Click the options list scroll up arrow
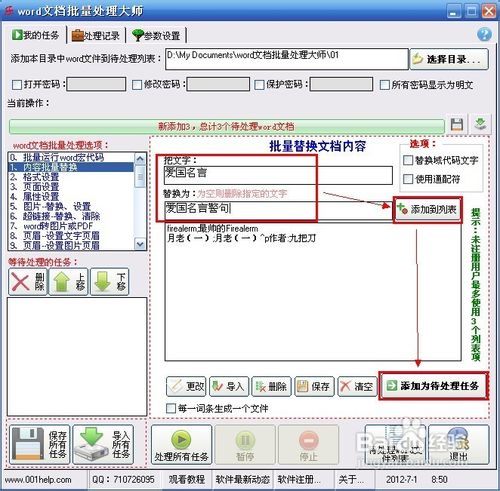Image resolution: width=500 pixels, height=491 pixels. tap(140, 159)
